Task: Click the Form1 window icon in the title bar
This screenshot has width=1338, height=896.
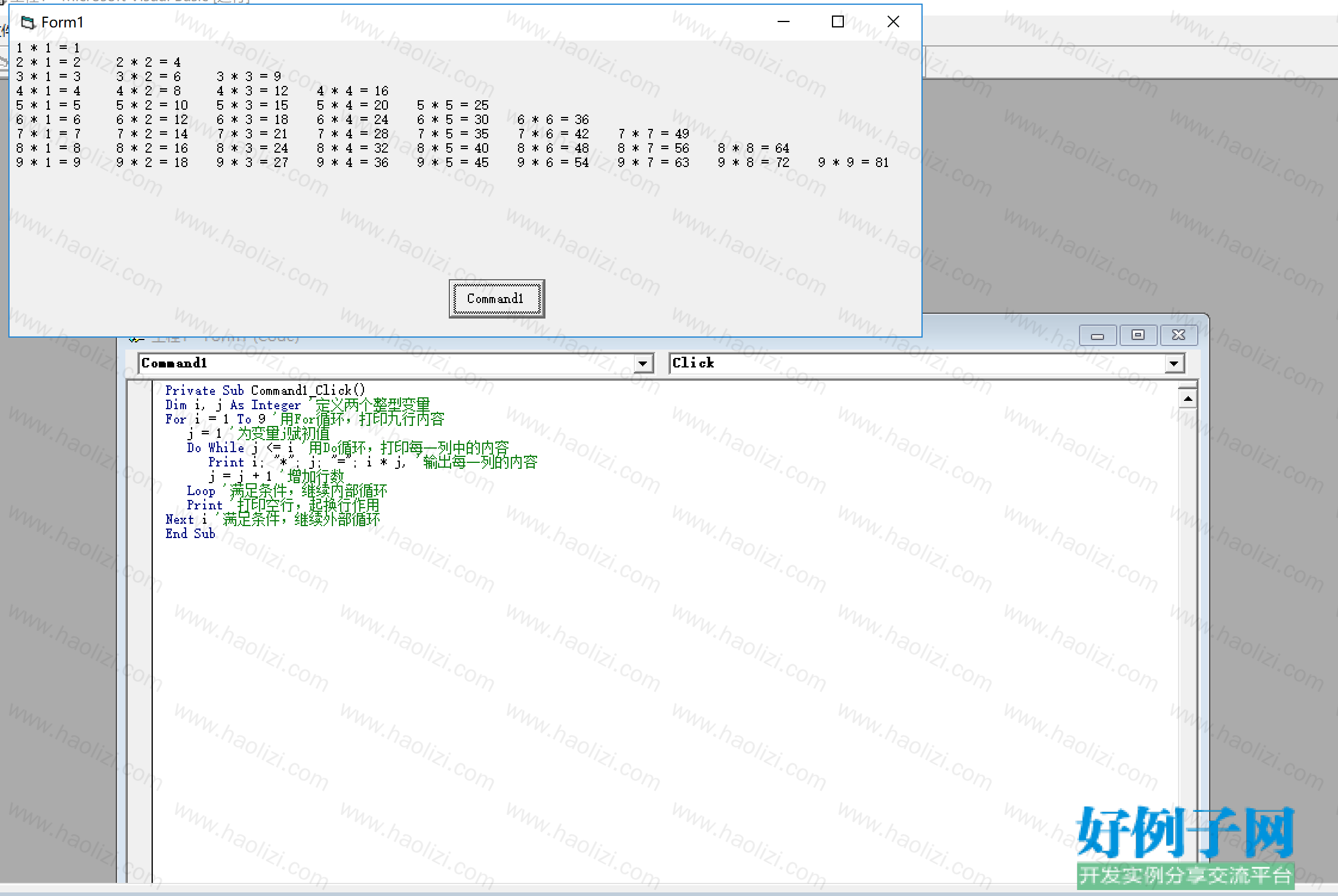Action: coord(27,23)
